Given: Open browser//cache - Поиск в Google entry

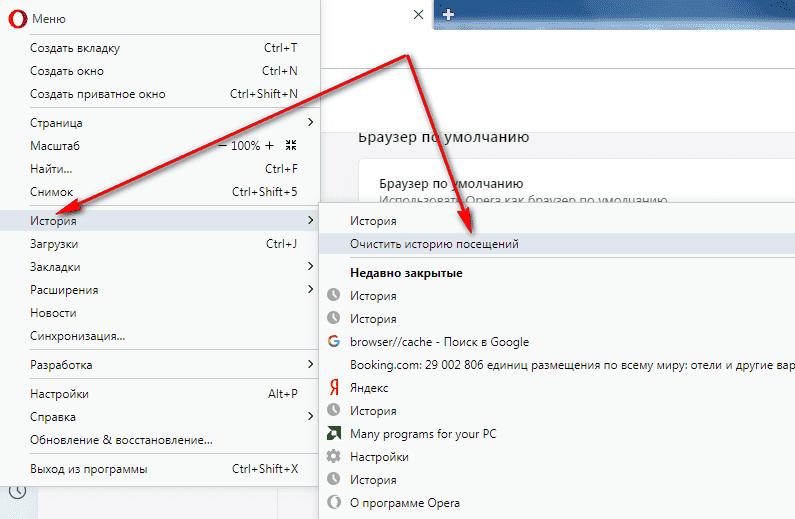Looking at the screenshot, I should pos(557,342).
